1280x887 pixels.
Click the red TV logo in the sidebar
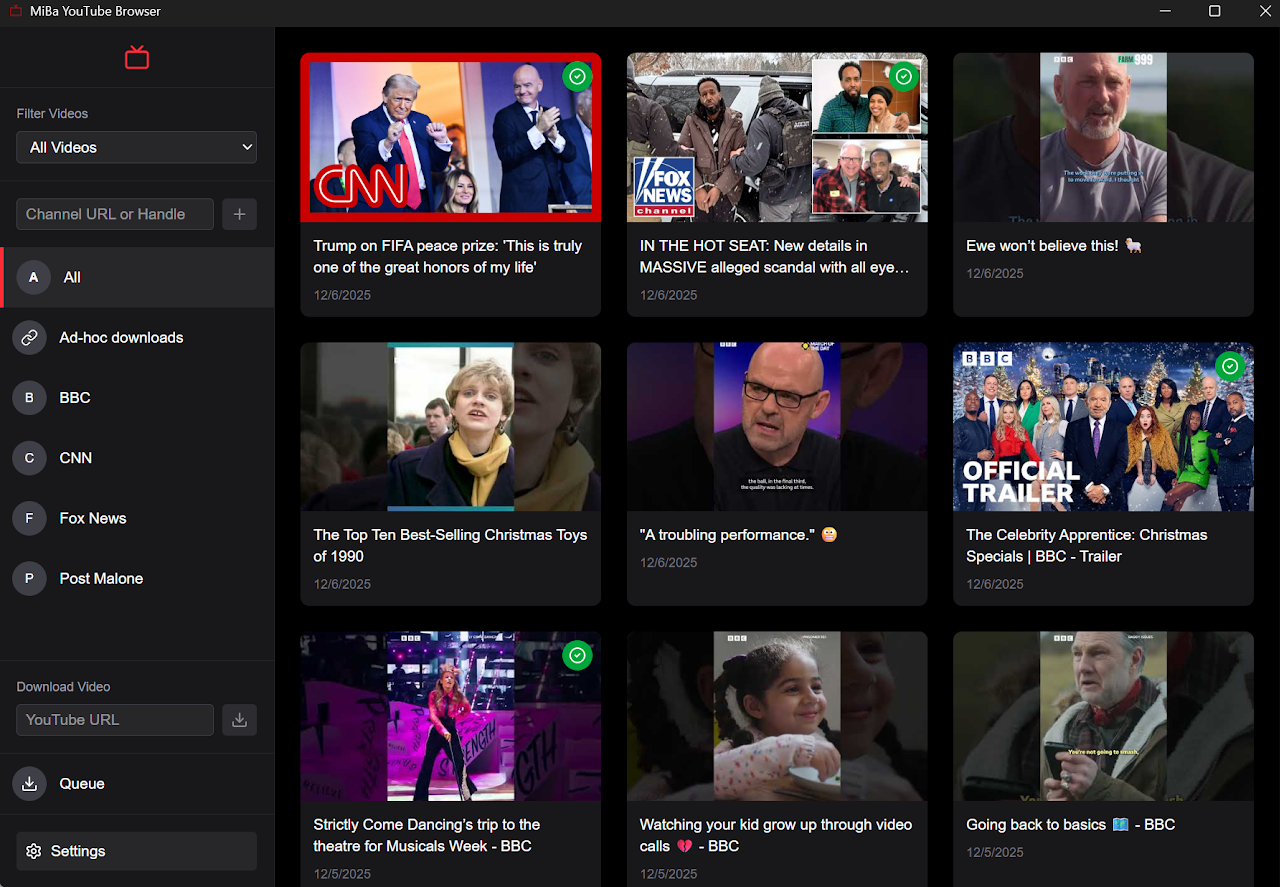136,57
